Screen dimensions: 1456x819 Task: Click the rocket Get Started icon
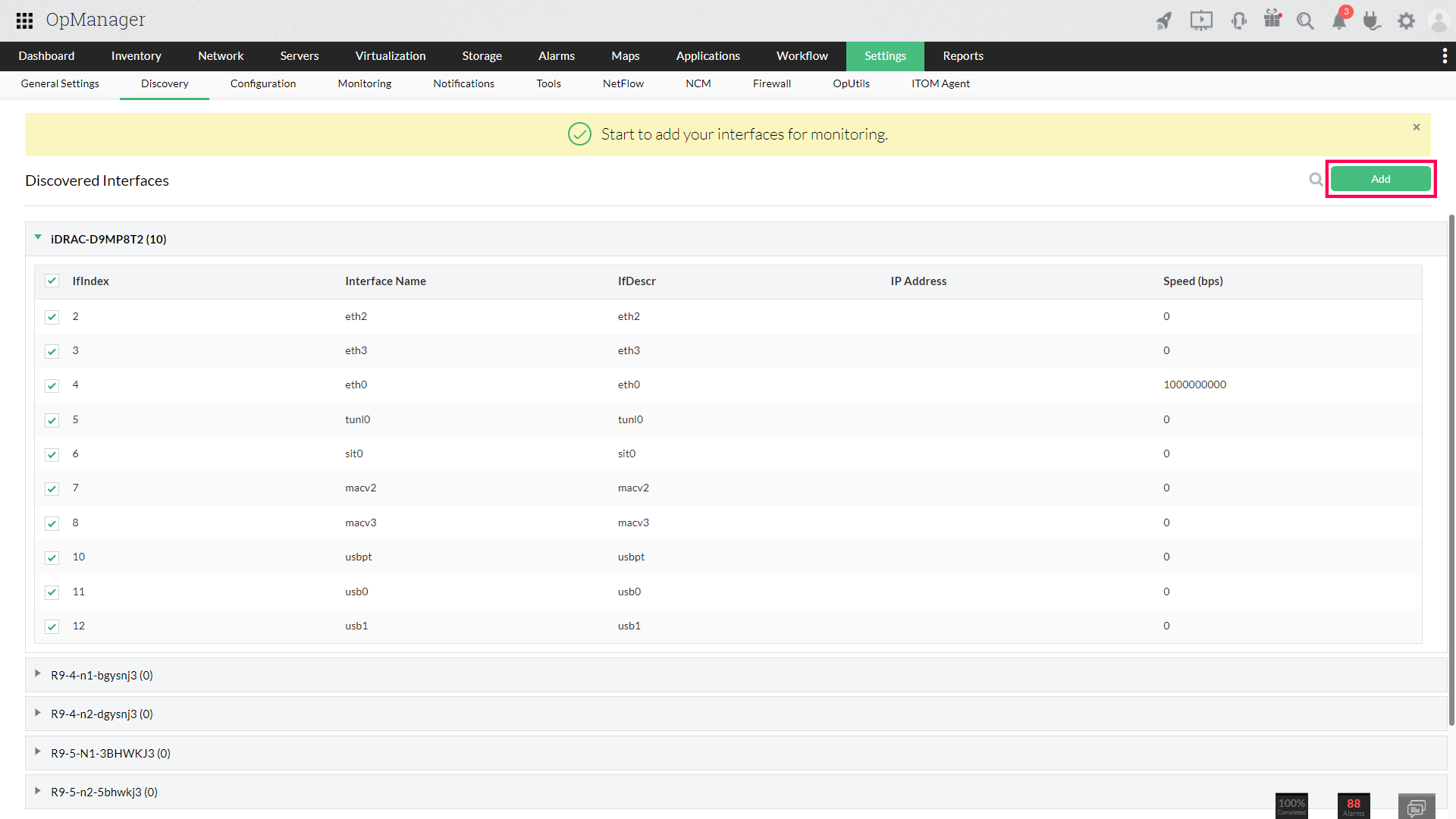point(1164,20)
